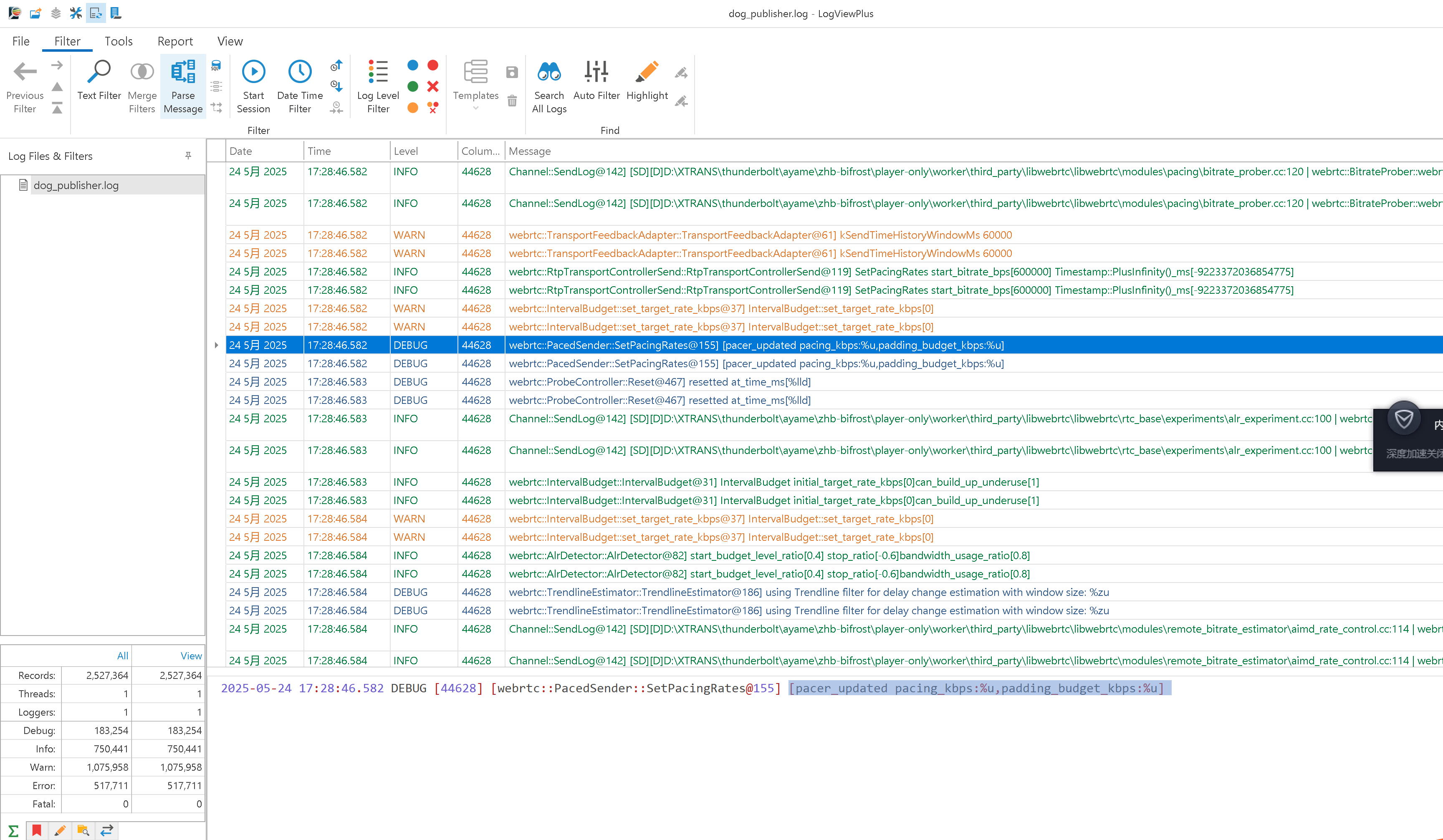Clear level filters with red X

(433, 86)
